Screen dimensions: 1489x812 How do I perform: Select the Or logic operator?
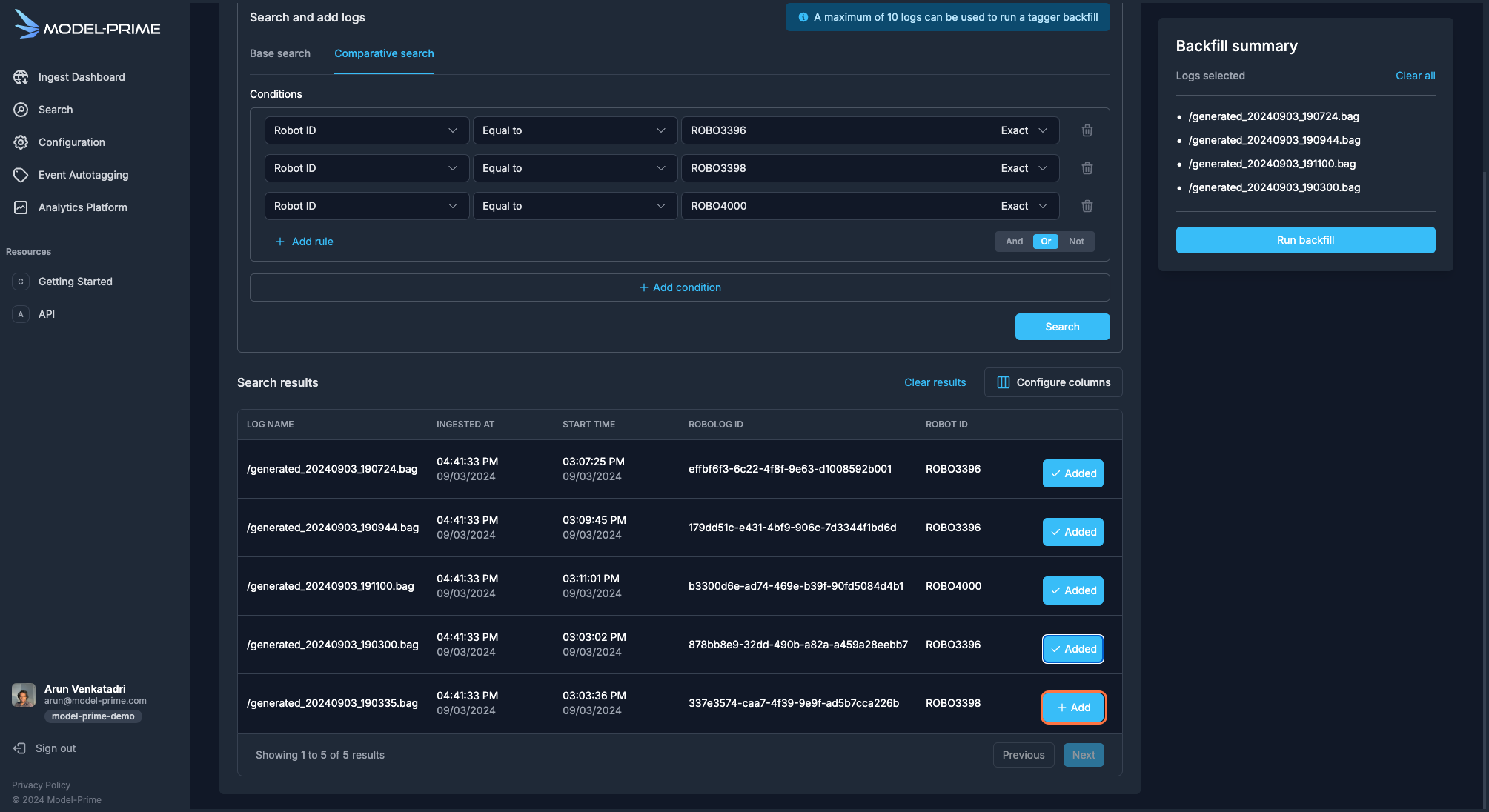coord(1046,242)
